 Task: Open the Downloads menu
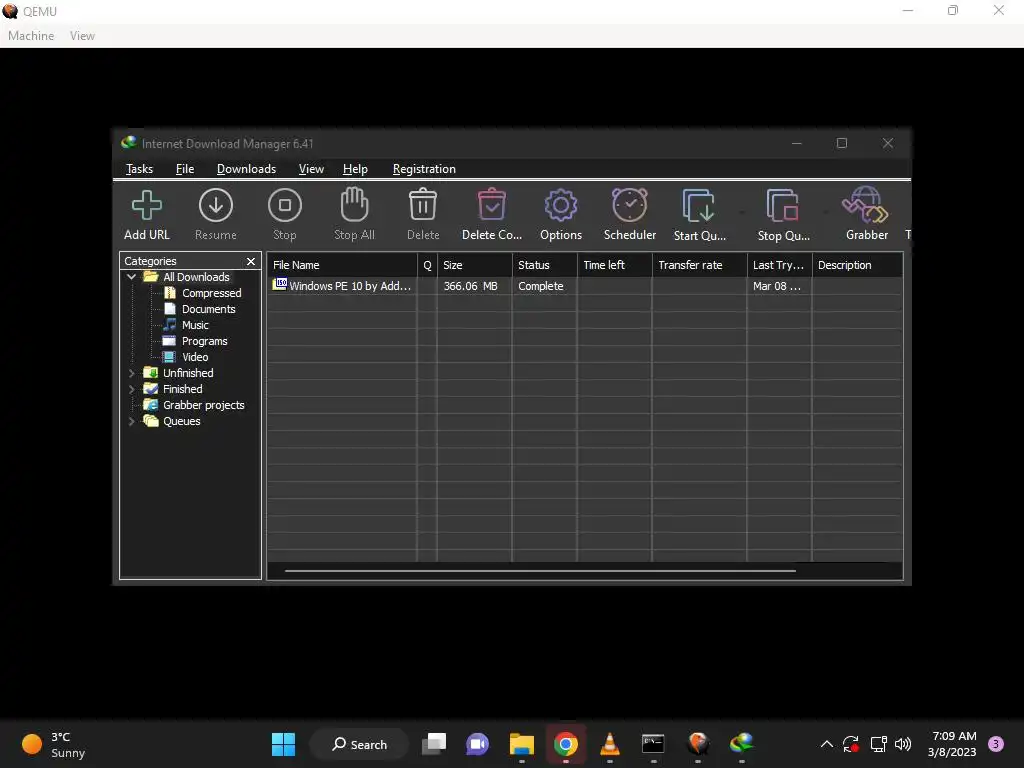(246, 169)
